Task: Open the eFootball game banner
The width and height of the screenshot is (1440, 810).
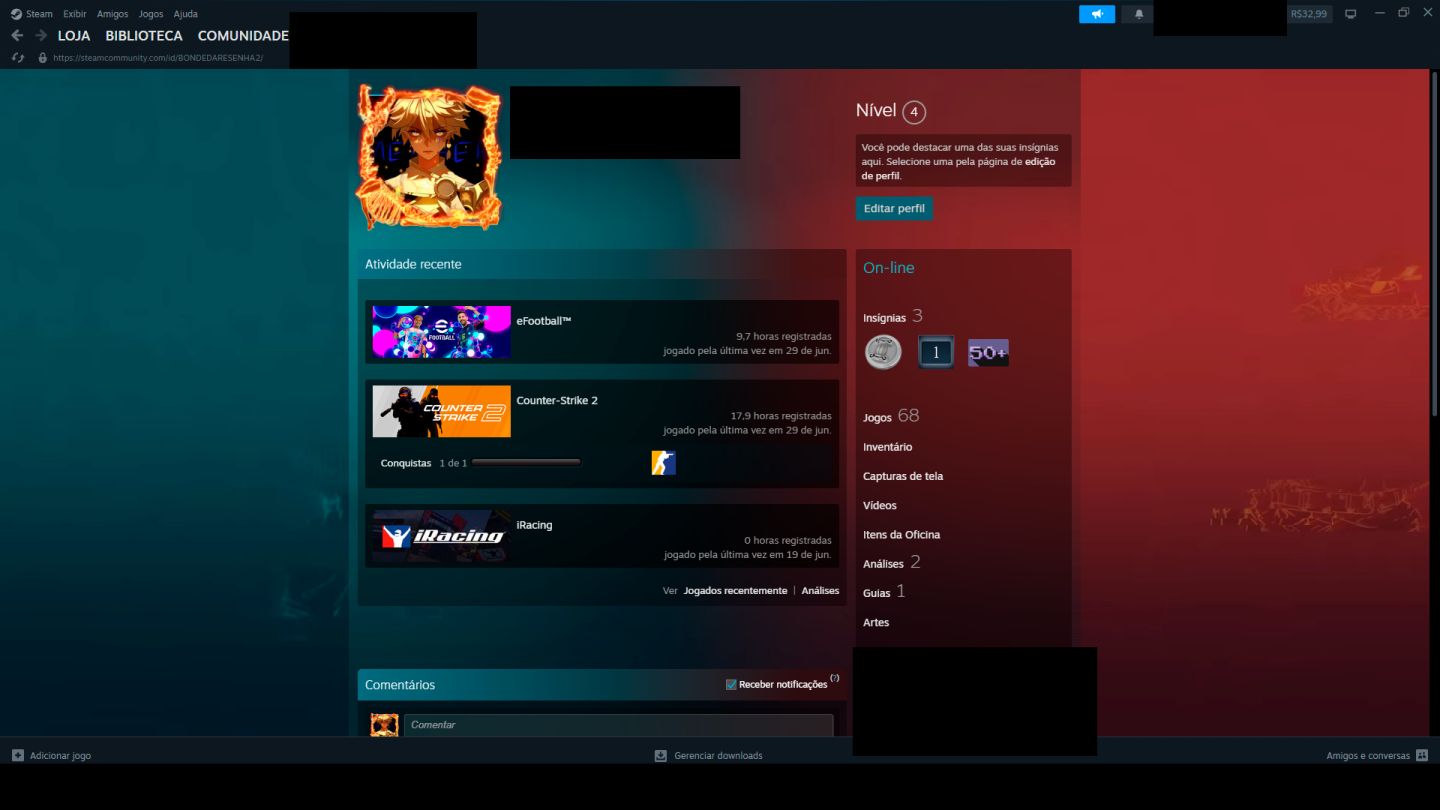Action: click(441, 332)
